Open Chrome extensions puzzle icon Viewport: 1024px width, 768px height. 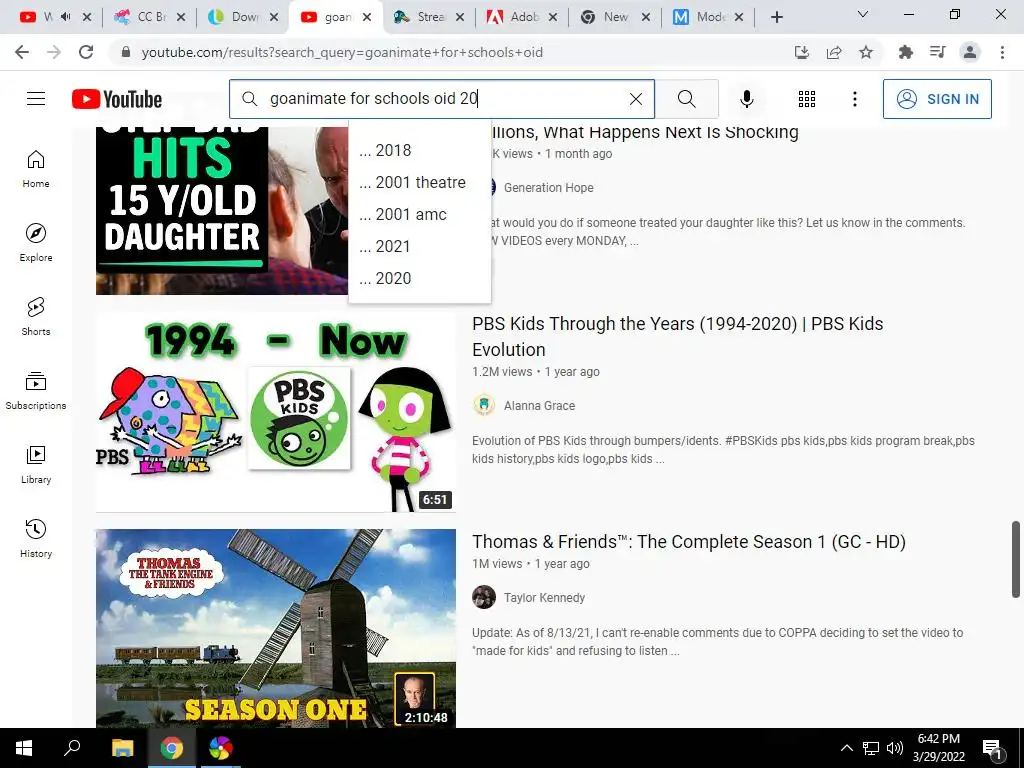[x=905, y=52]
